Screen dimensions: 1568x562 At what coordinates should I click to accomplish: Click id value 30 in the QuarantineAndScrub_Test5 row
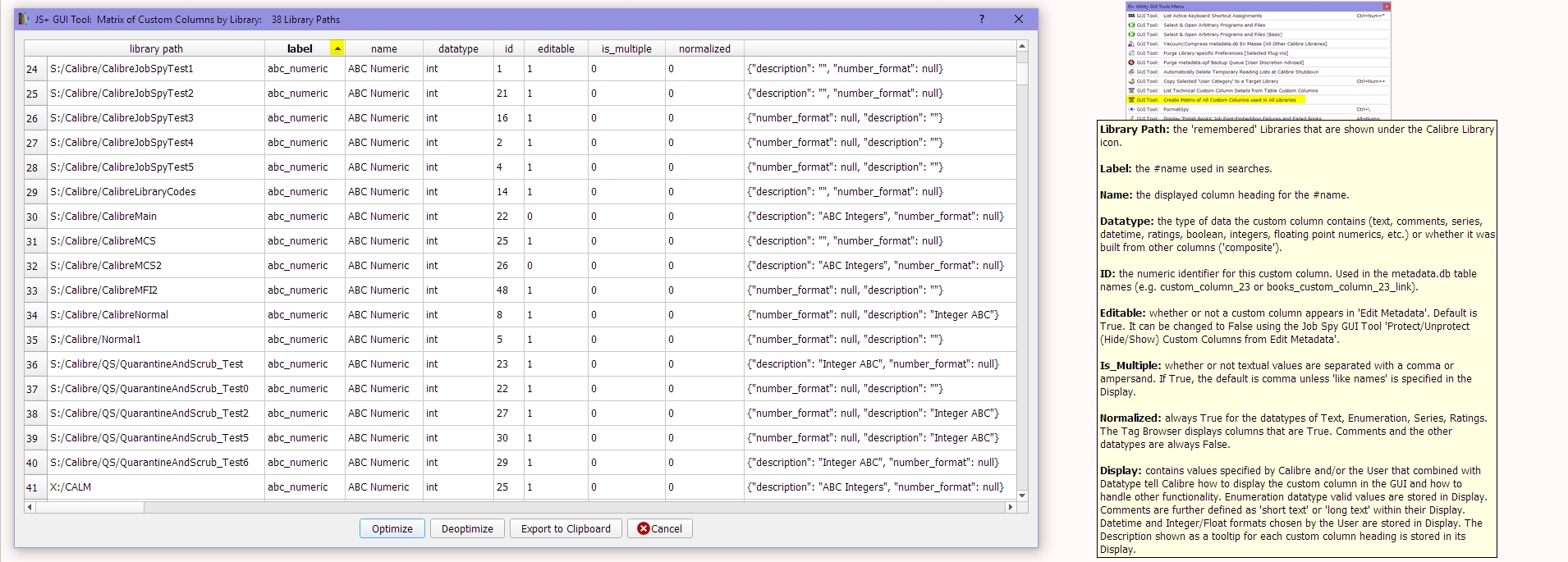pos(509,438)
